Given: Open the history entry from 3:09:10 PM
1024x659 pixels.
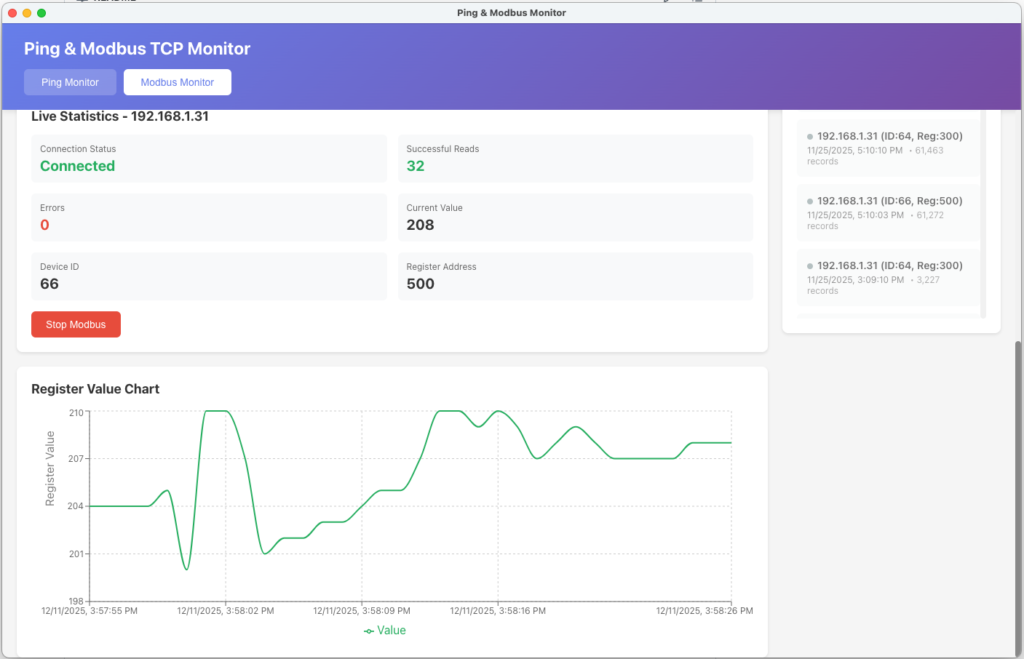Looking at the screenshot, I should (x=888, y=277).
